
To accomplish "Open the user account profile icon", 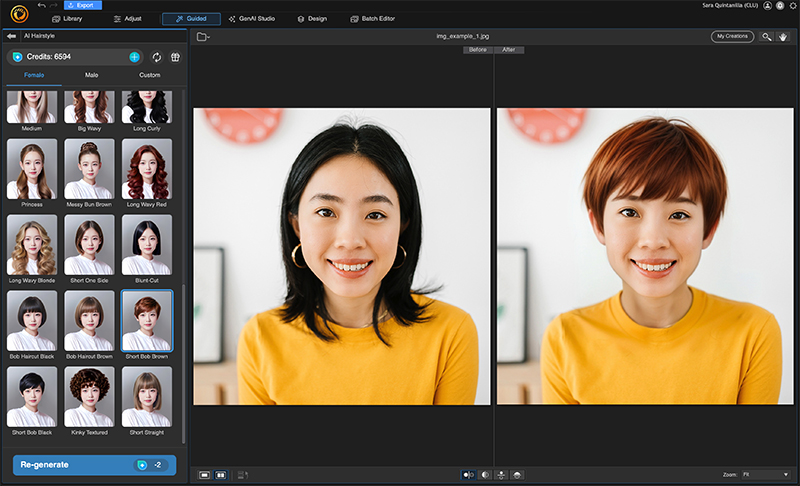I will tap(767, 6).
